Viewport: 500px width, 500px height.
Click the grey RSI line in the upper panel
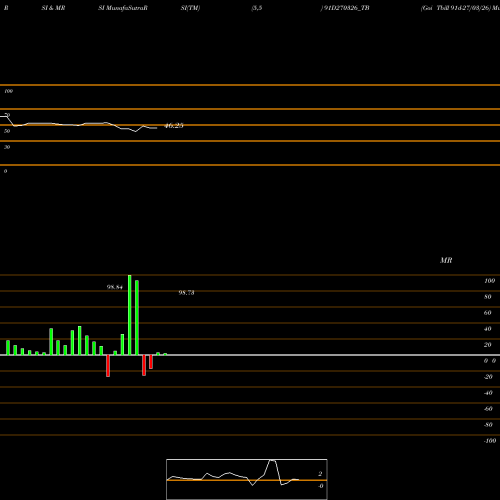tap(78, 124)
